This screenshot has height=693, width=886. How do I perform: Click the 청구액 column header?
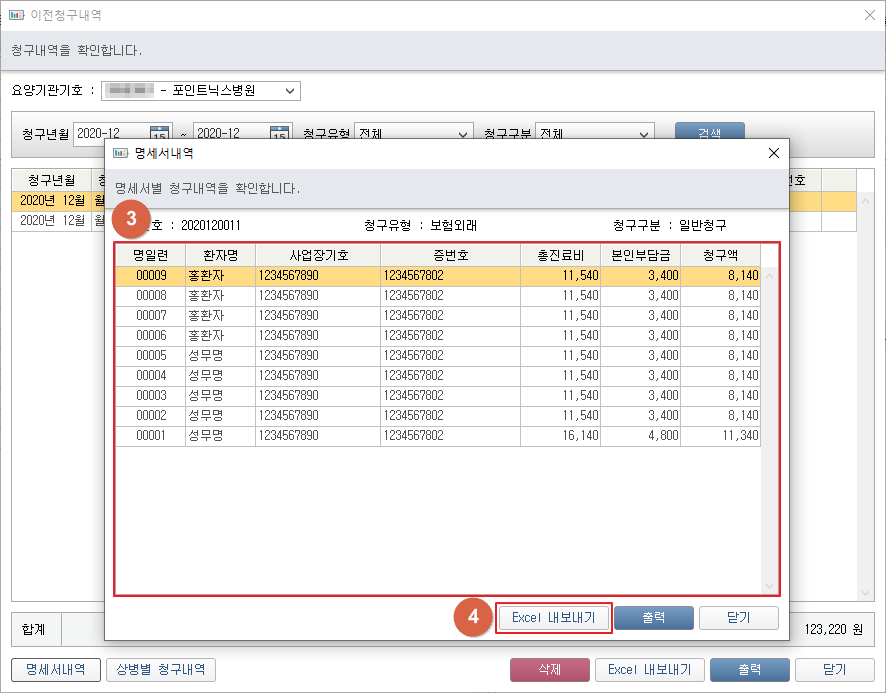tap(720, 255)
